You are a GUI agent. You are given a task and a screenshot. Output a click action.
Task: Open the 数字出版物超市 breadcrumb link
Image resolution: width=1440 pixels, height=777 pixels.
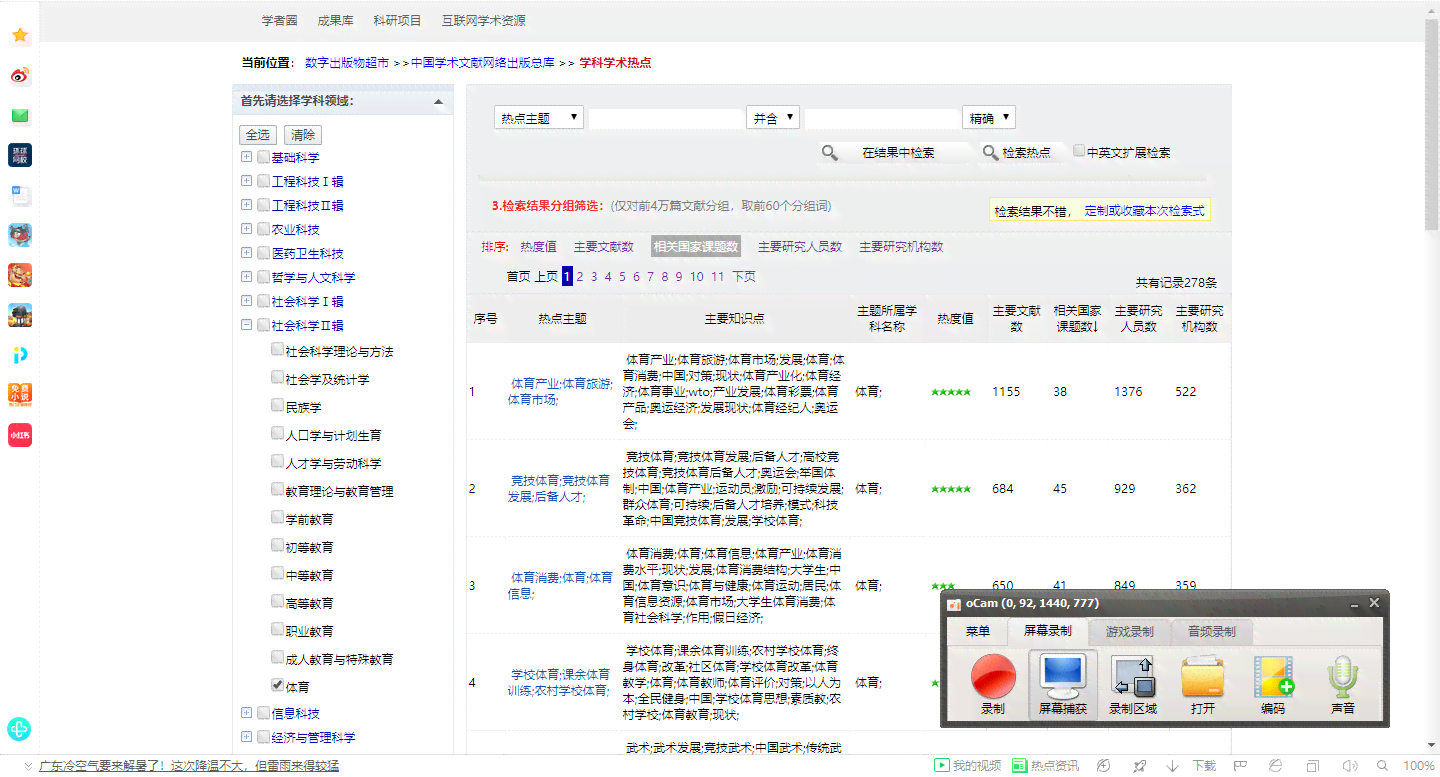347,62
